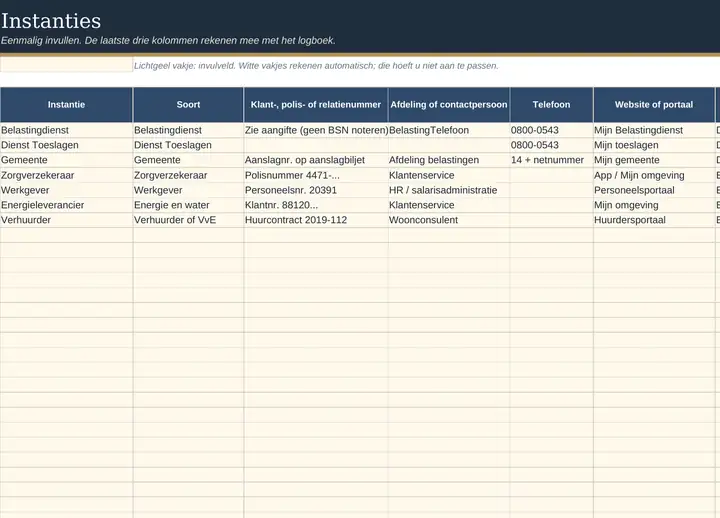Image resolution: width=720 pixels, height=518 pixels.
Task: Select the BelastingTelefoon cell
Action: (x=449, y=130)
